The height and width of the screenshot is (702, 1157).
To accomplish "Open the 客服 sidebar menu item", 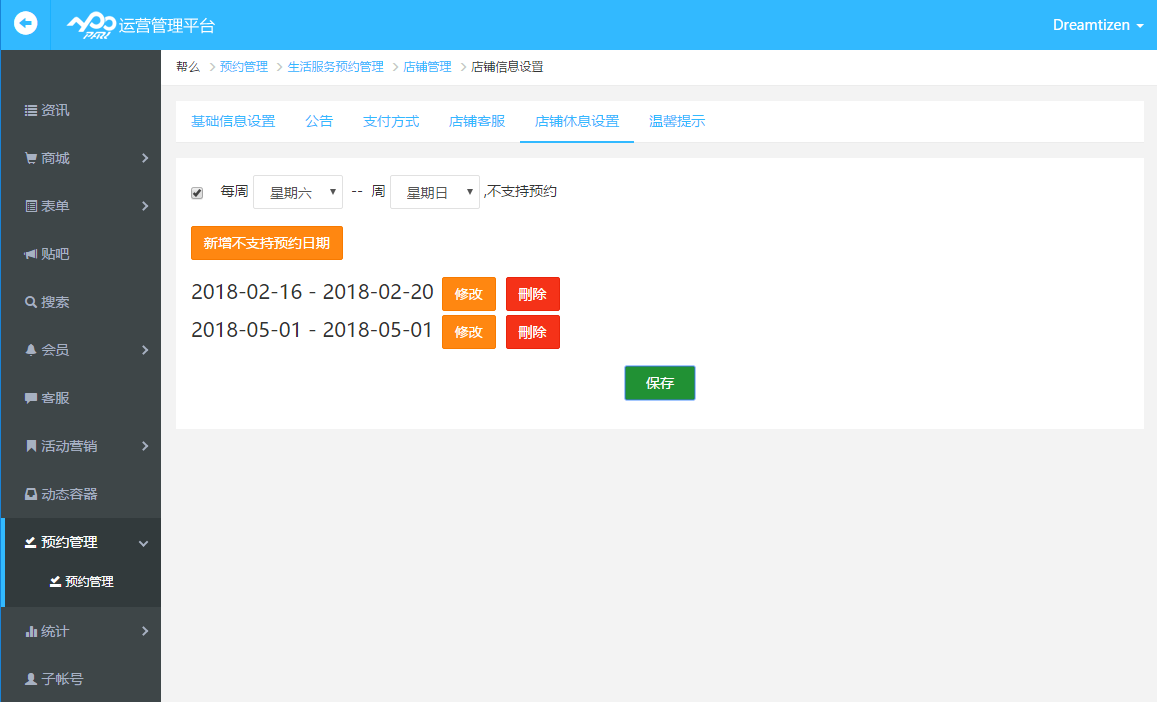I will tap(80, 398).
